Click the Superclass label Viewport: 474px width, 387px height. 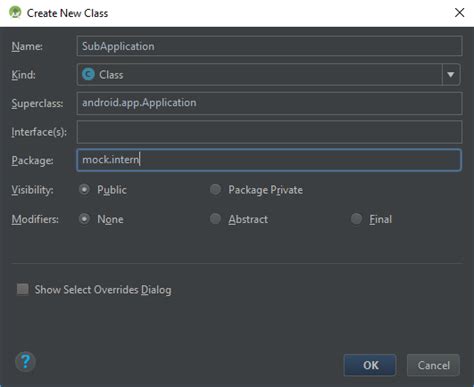pyautogui.click(x=37, y=103)
